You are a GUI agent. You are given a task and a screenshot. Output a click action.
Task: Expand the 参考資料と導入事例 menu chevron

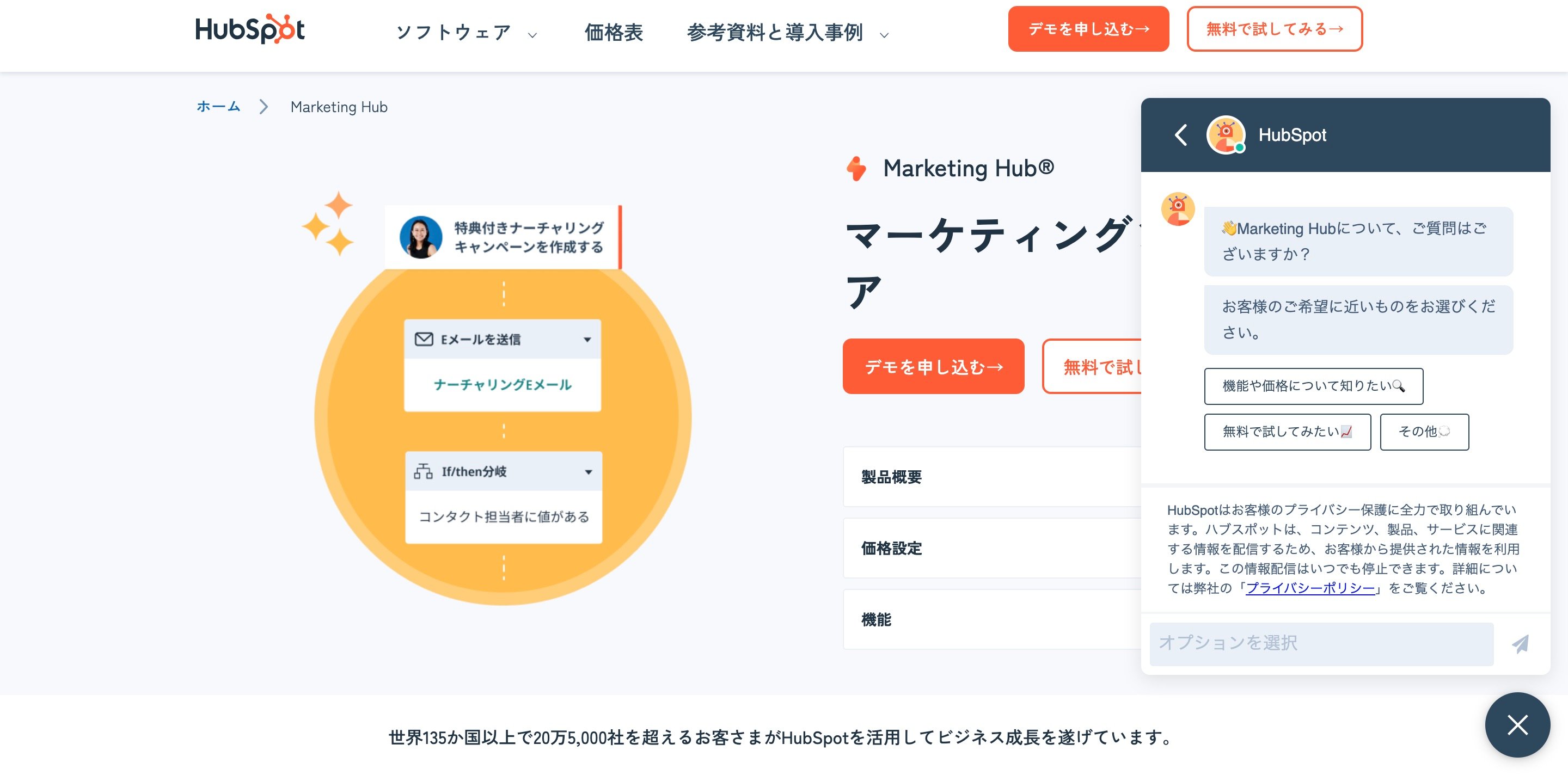tap(884, 35)
